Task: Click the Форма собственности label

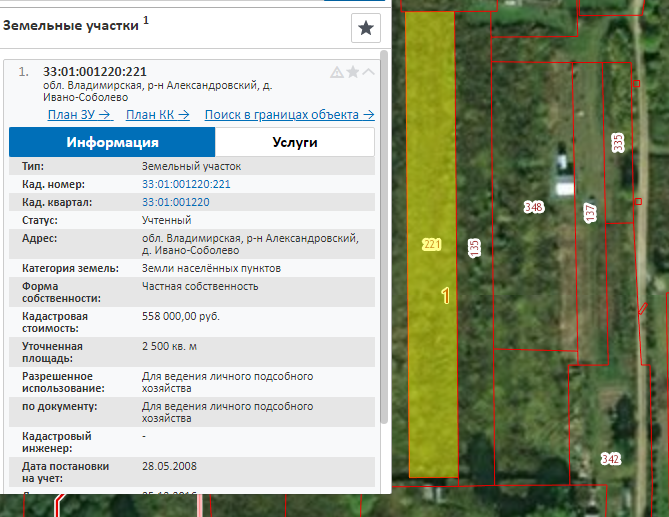Action: (61, 292)
